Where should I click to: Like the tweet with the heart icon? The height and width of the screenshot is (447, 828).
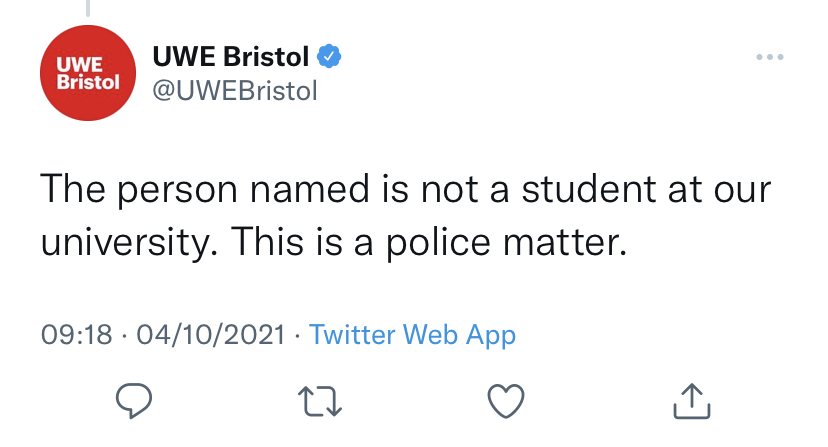[506, 401]
